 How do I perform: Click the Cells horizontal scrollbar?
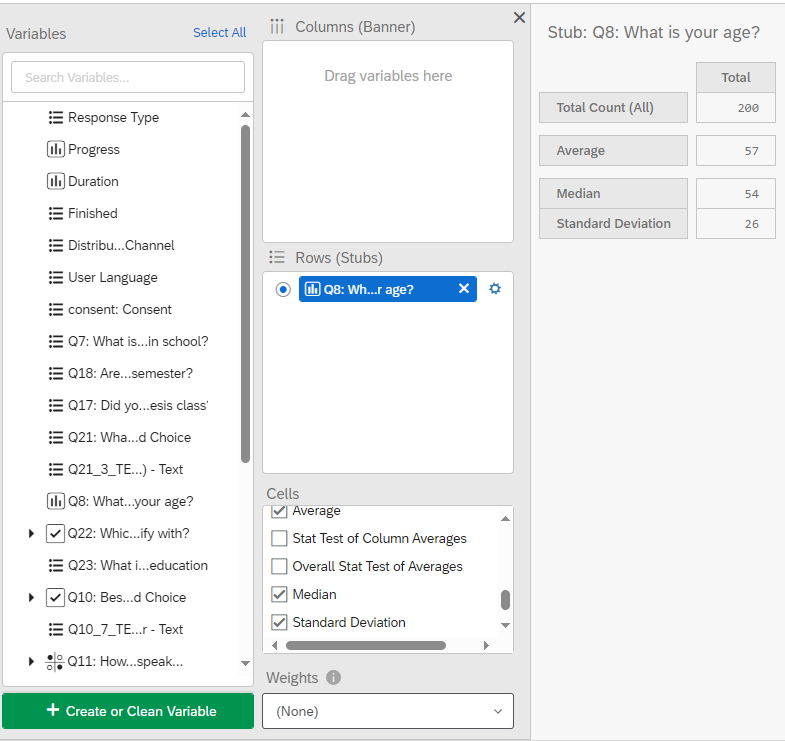365,645
